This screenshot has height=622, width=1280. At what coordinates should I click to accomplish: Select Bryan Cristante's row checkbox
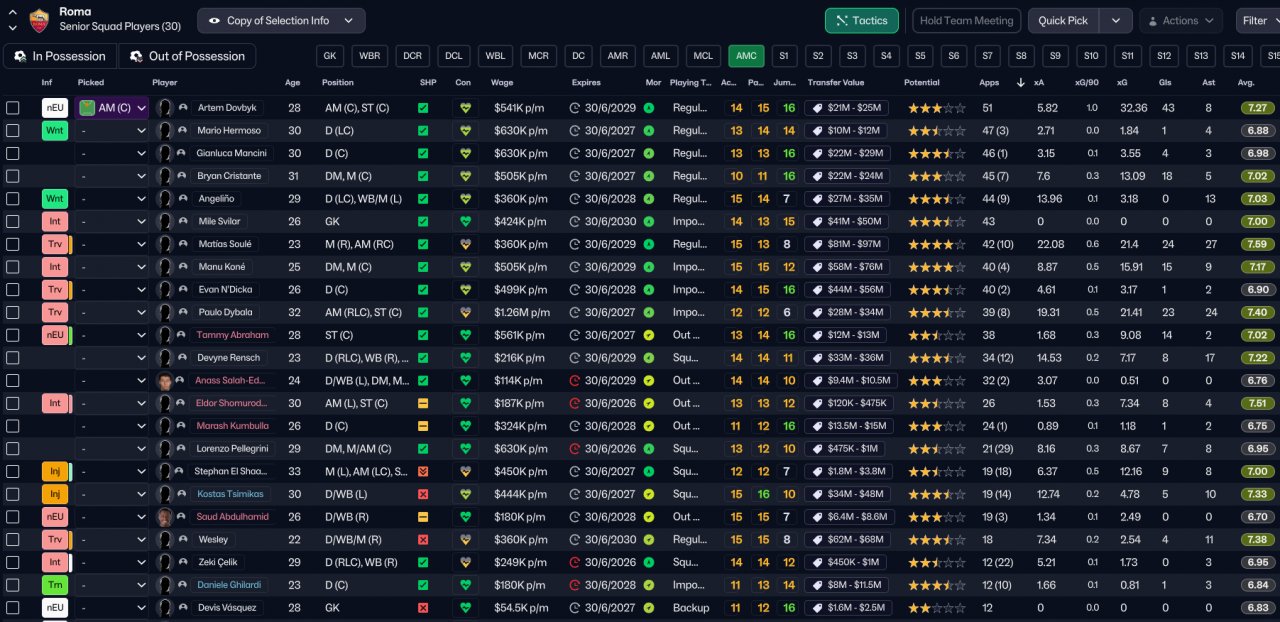coord(13,175)
